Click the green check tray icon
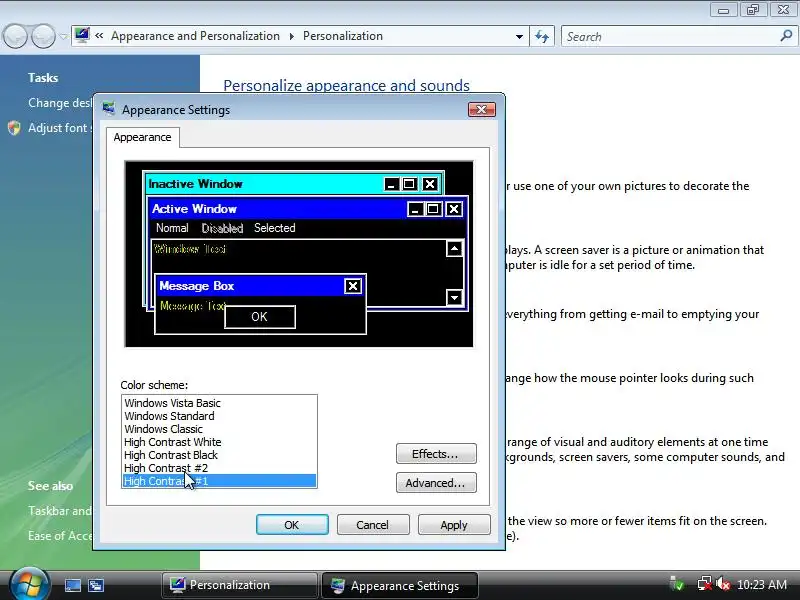 [677, 584]
